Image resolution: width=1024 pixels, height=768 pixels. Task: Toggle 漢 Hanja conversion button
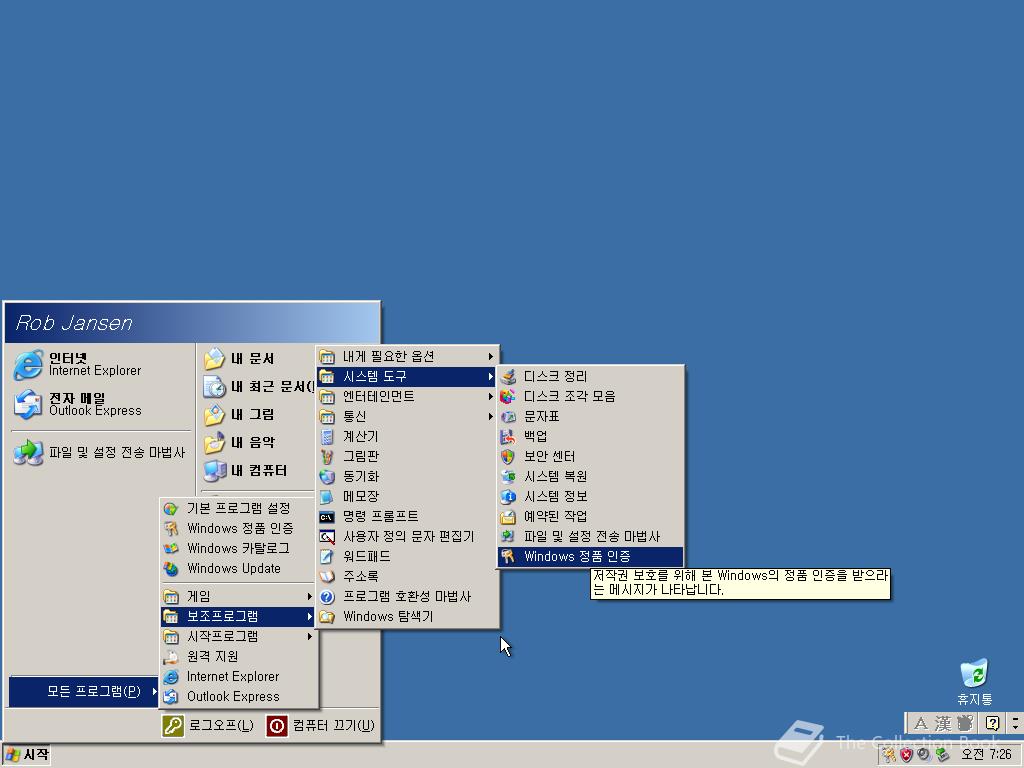(x=942, y=723)
